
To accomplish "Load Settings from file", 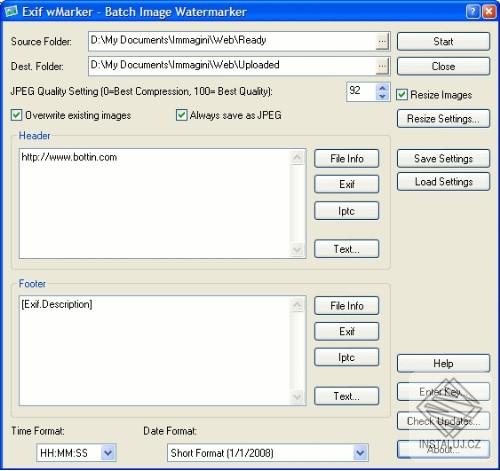I will [x=443, y=182].
